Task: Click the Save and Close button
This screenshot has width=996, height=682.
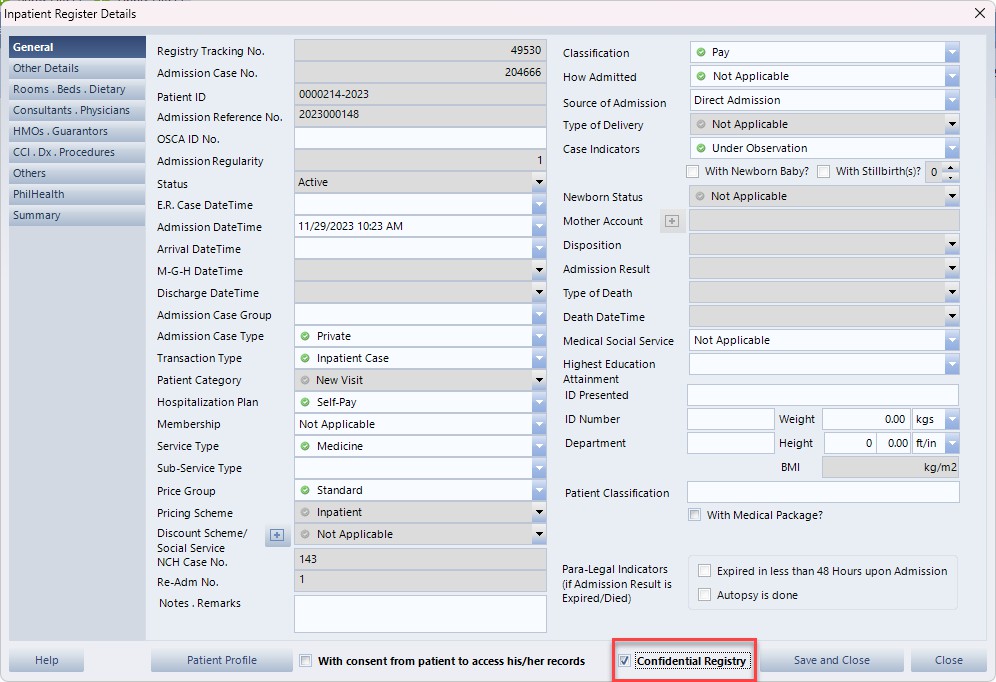Action: point(831,660)
